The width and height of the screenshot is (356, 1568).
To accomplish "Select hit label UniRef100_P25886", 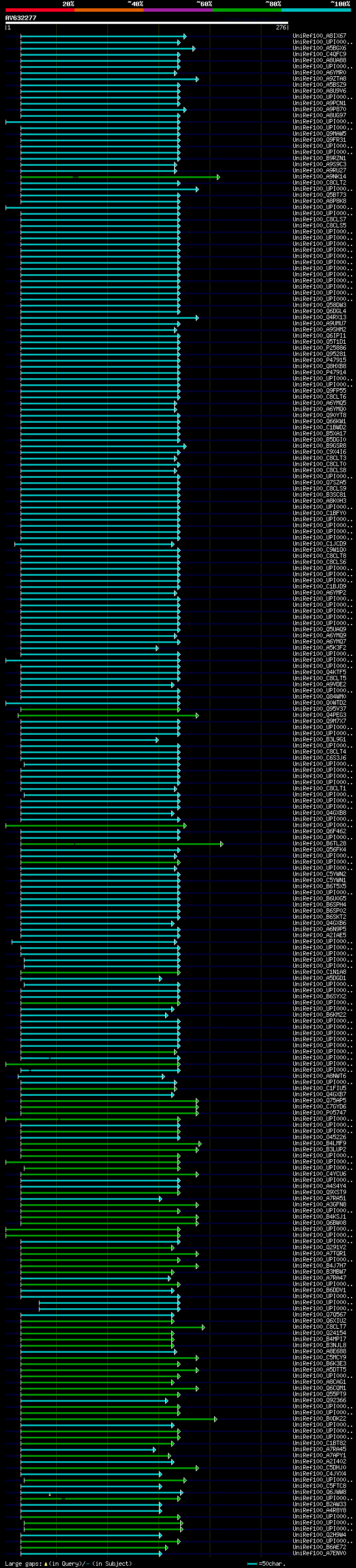I will pyautogui.click(x=319, y=348).
